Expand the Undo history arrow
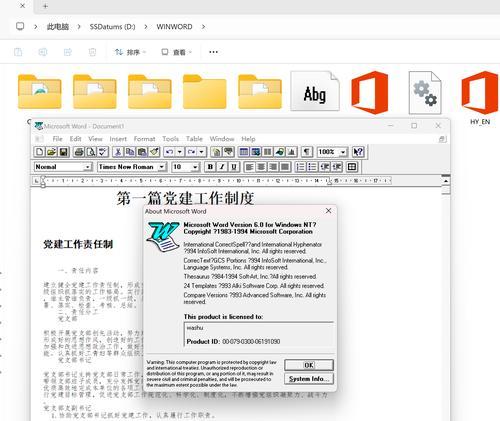 (x=180, y=152)
